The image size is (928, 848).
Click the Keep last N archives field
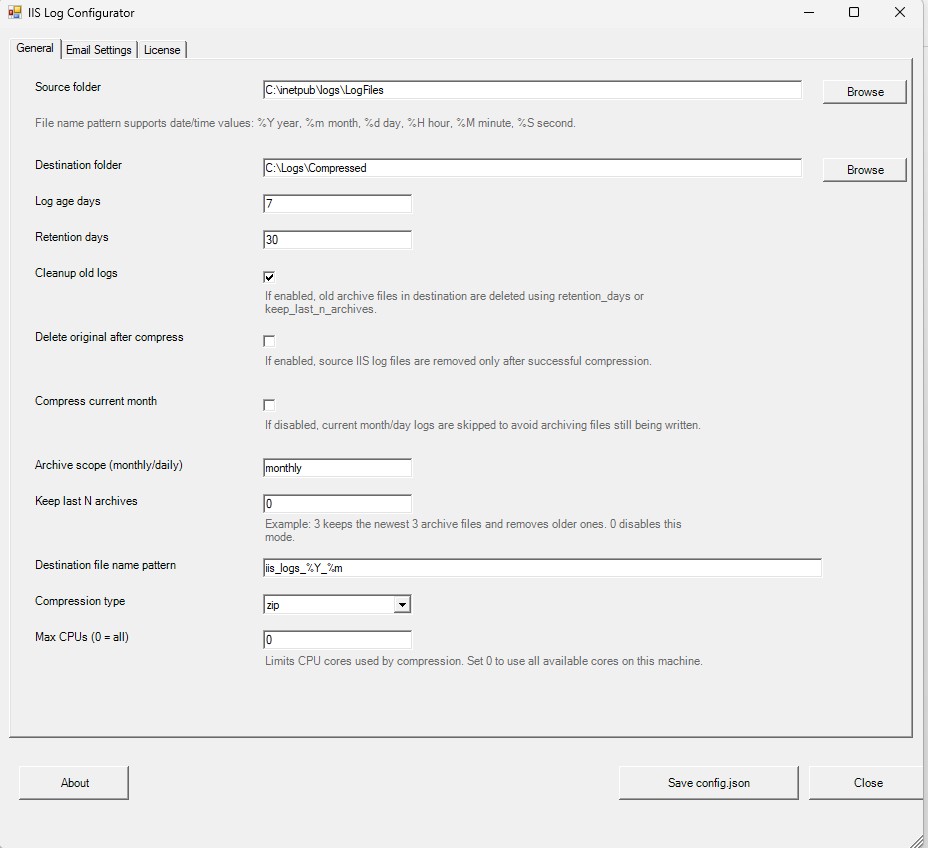(337, 504)
